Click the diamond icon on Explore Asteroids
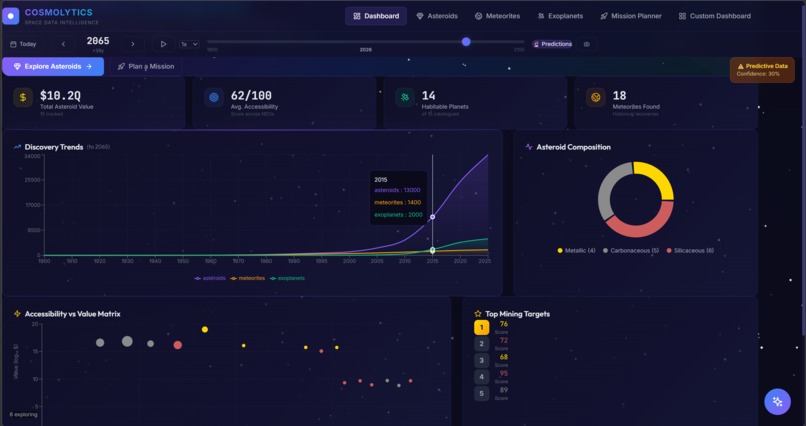This screenshot has height=426, width=806. 17,66
